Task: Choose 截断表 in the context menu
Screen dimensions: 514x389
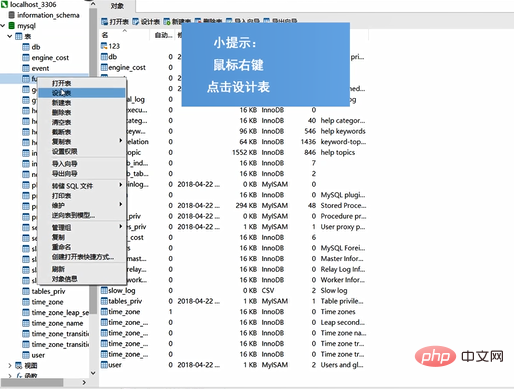Action: [82, 132]
